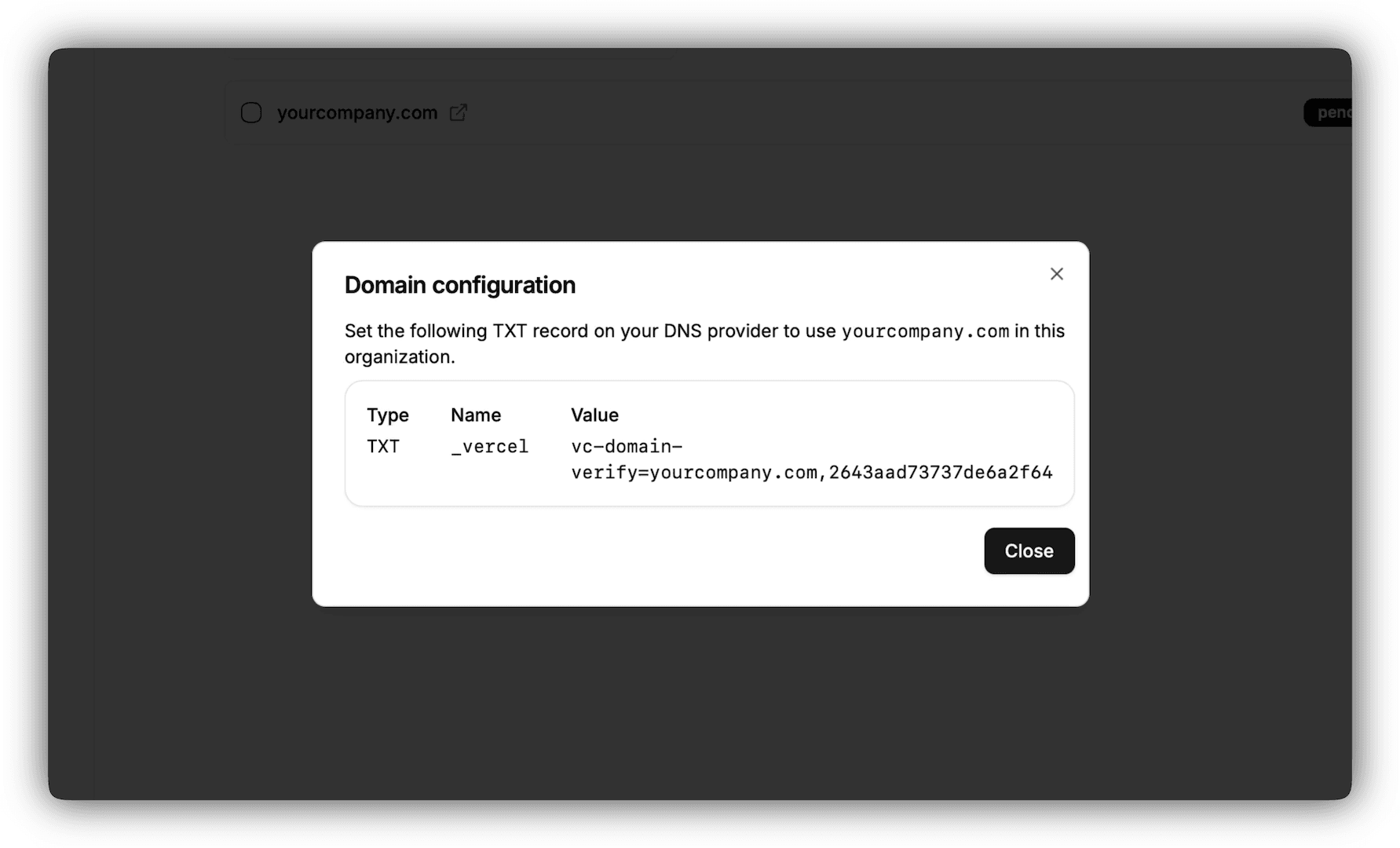The width and height of the screenshot is (1400, 848).
Task: Click the TXT record details box
Action: pos(709,443)
